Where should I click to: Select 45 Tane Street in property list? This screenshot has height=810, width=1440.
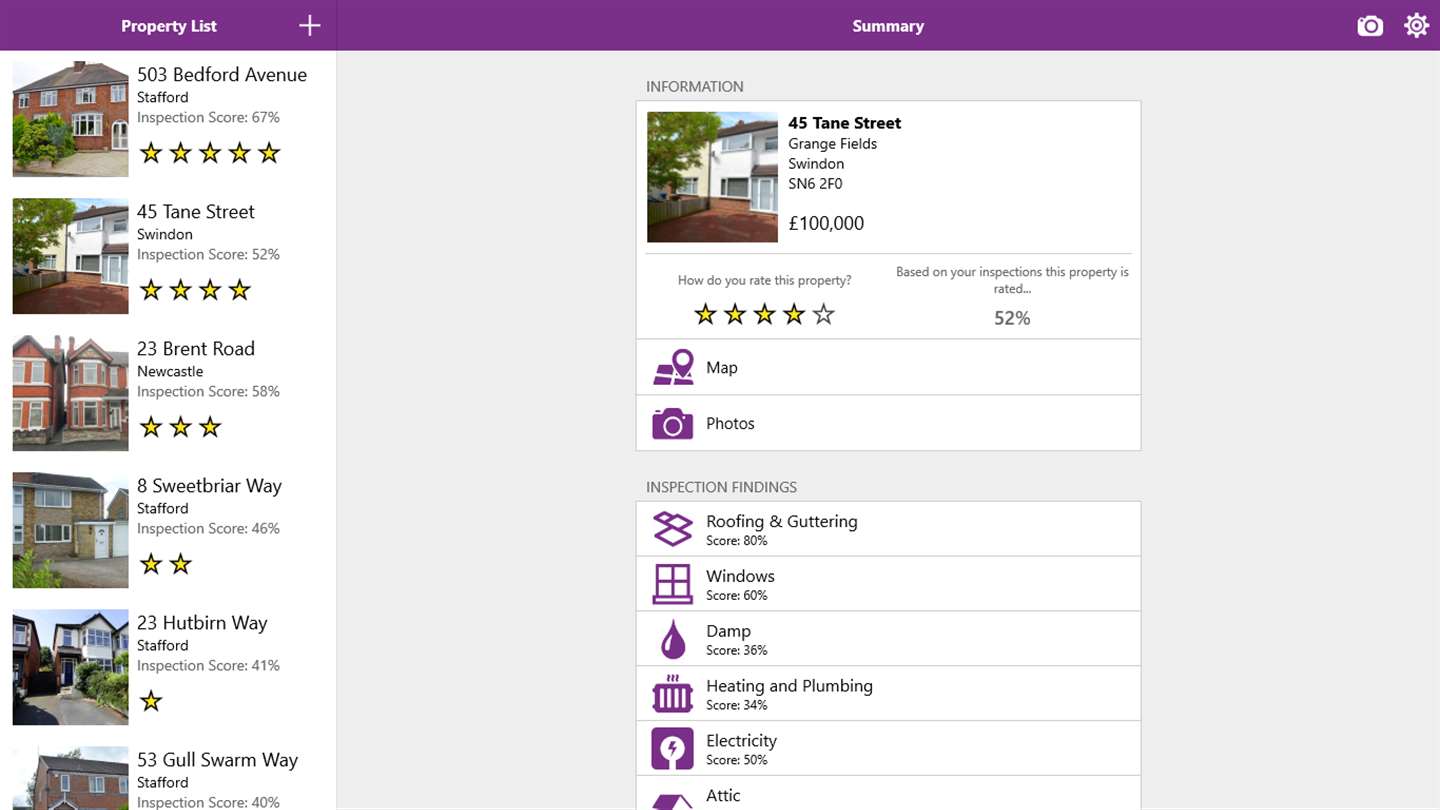pos(168,256)
